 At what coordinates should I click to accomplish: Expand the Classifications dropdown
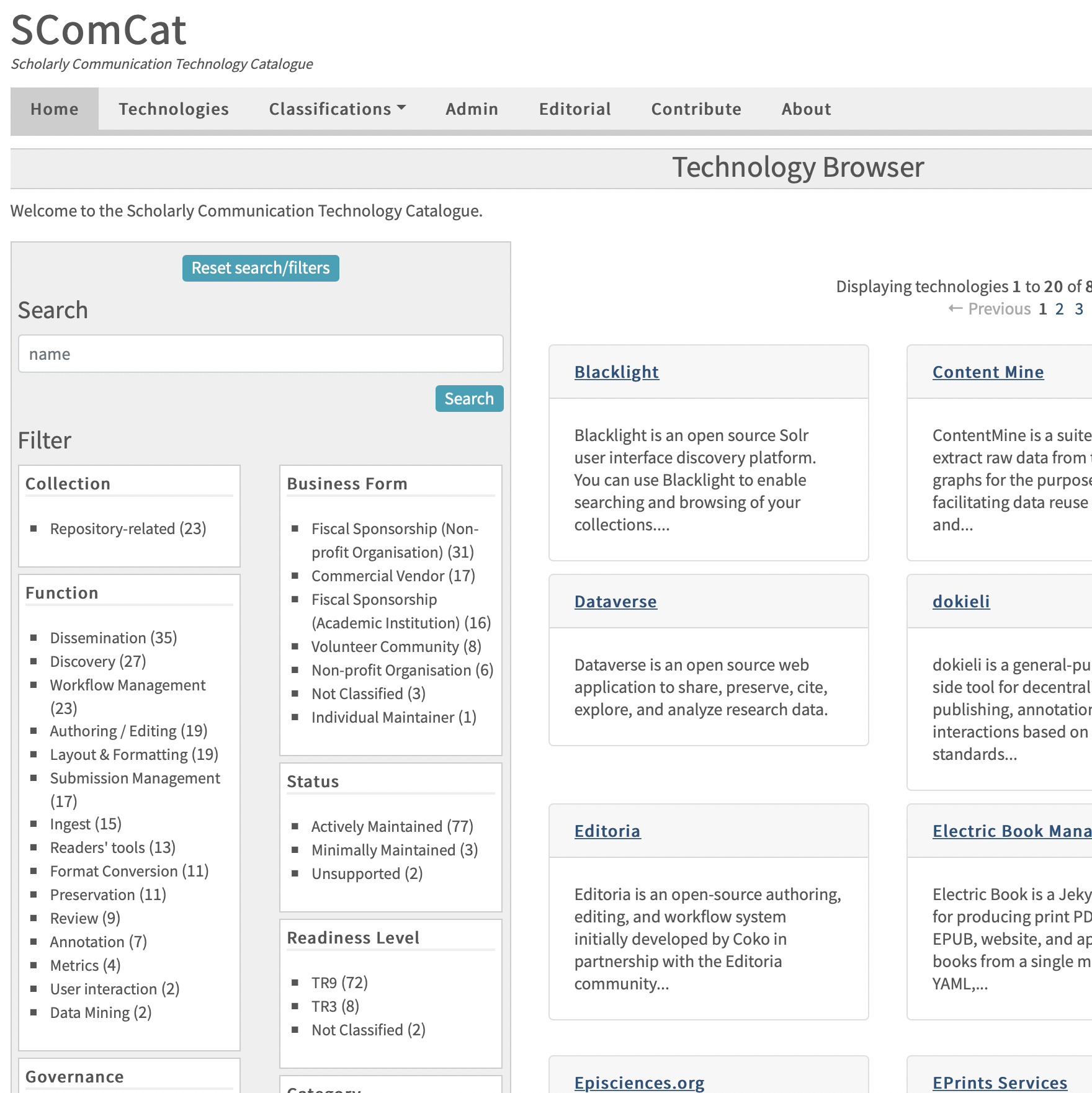(338, 109)
